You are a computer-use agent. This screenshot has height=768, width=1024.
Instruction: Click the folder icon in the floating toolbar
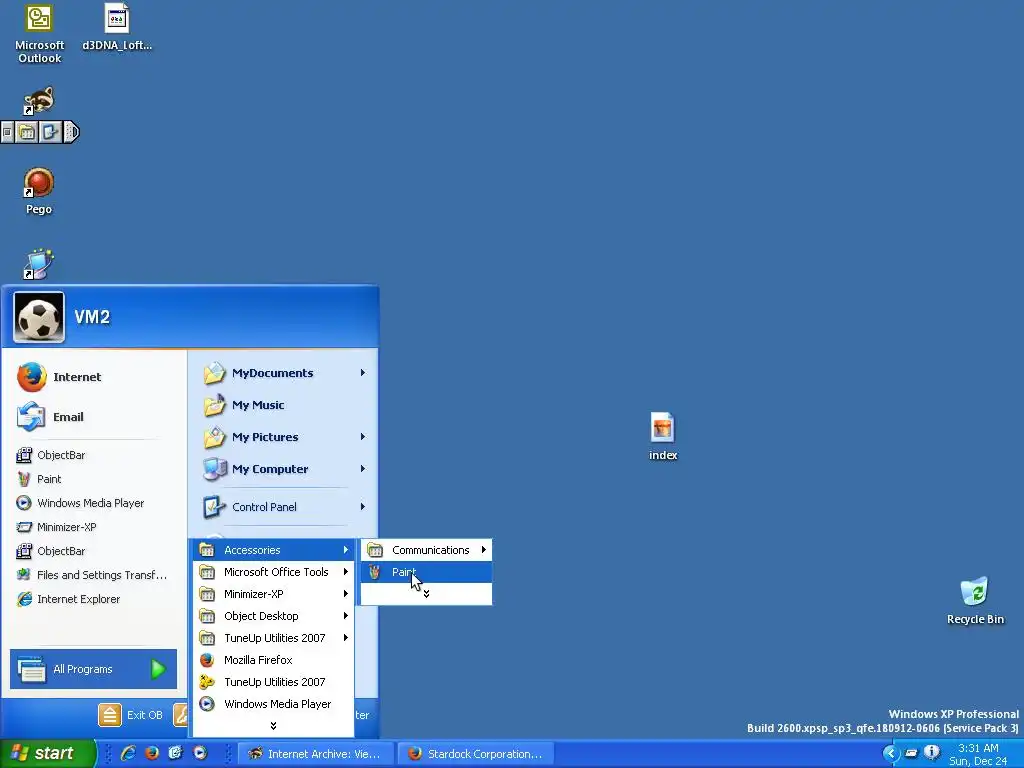[27, 133]
